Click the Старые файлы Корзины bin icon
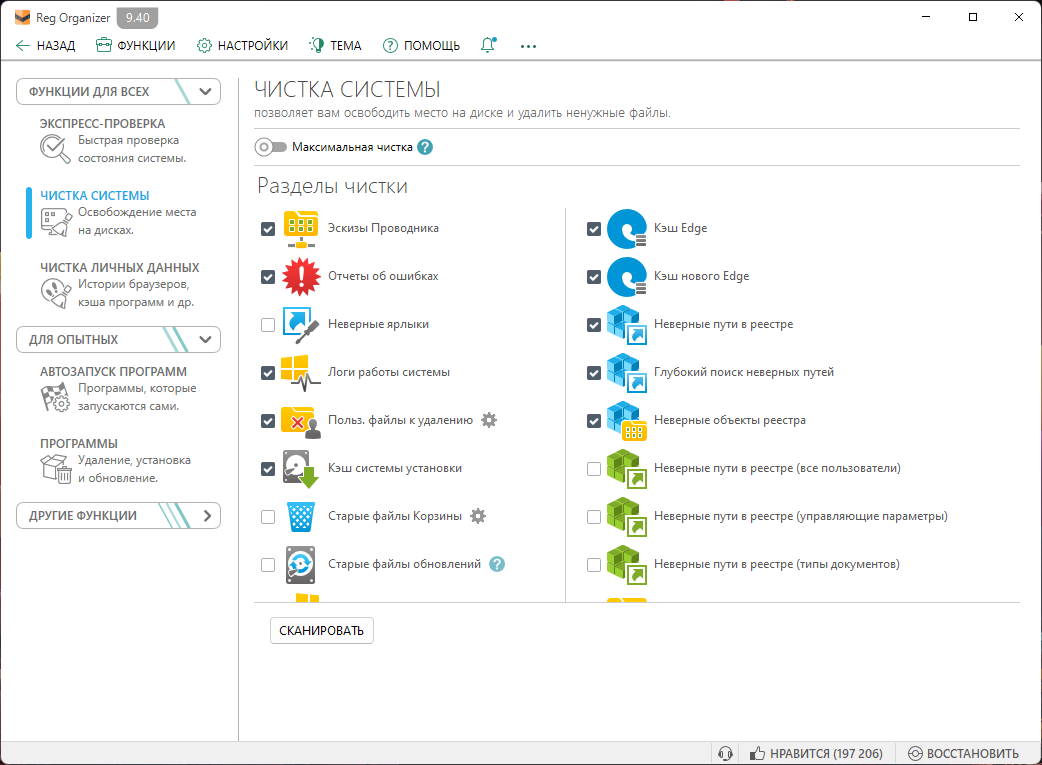This screenshot has width=1042, height=765. (300, 516)
